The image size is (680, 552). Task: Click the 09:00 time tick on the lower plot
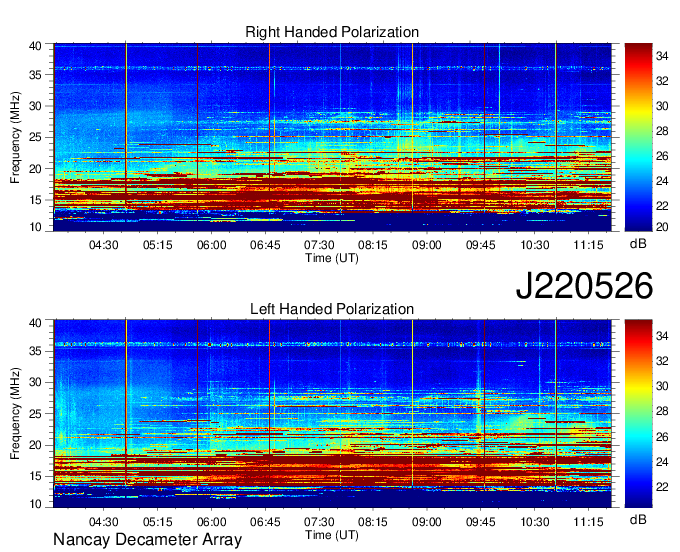(427, 522)
